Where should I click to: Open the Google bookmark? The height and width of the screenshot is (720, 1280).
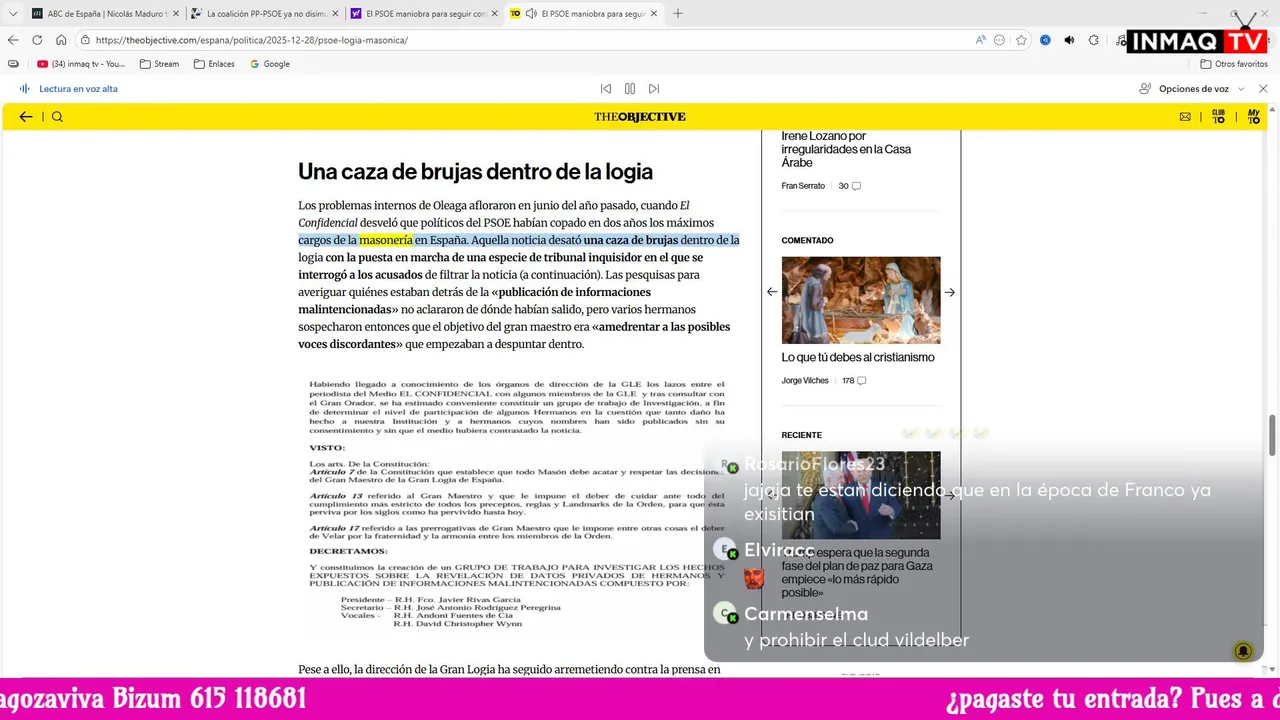[269, 64]
